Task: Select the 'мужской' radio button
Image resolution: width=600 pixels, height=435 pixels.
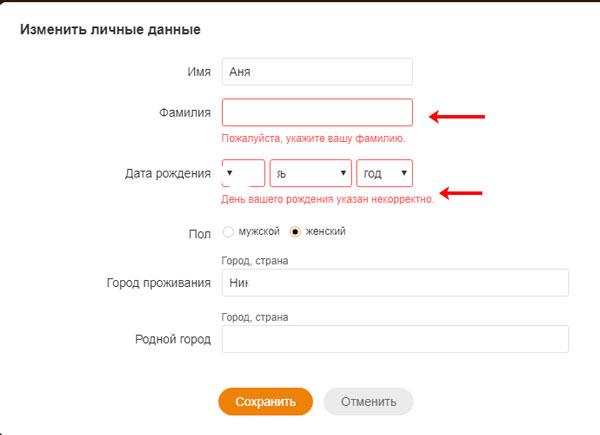Action: click(229, 232)
